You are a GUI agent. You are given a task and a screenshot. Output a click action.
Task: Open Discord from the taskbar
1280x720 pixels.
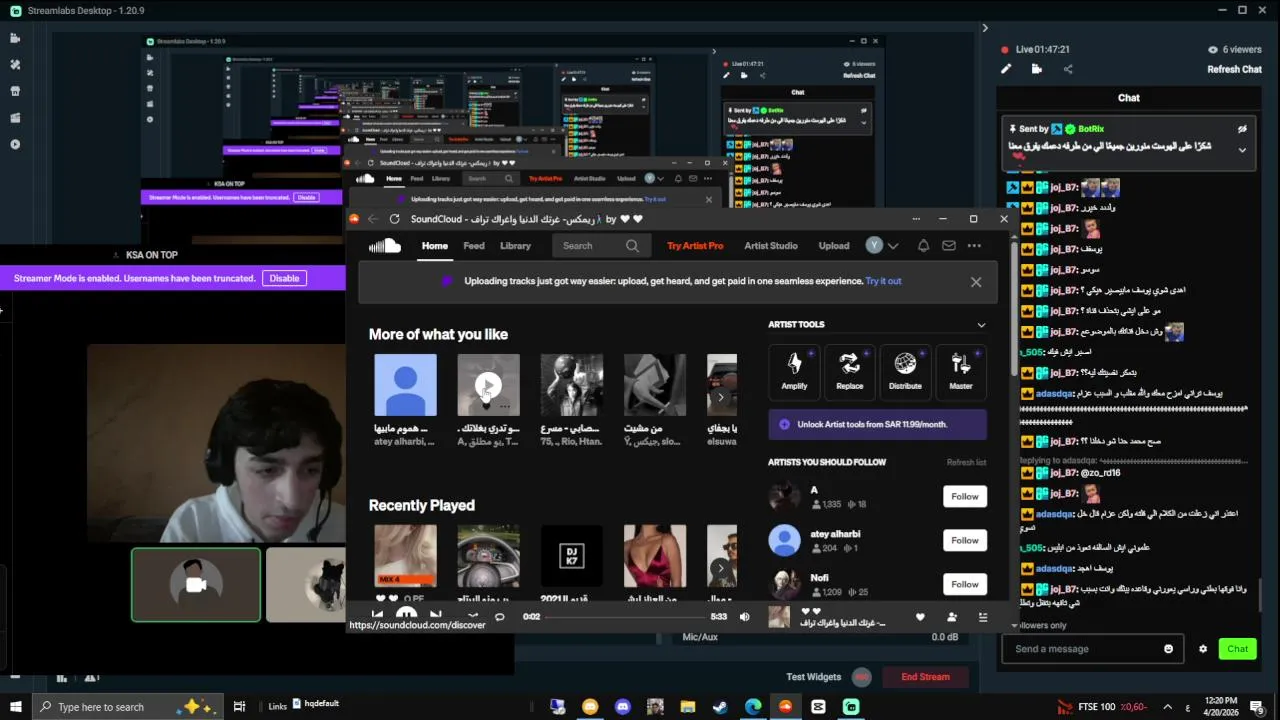(x=623, y=707)
